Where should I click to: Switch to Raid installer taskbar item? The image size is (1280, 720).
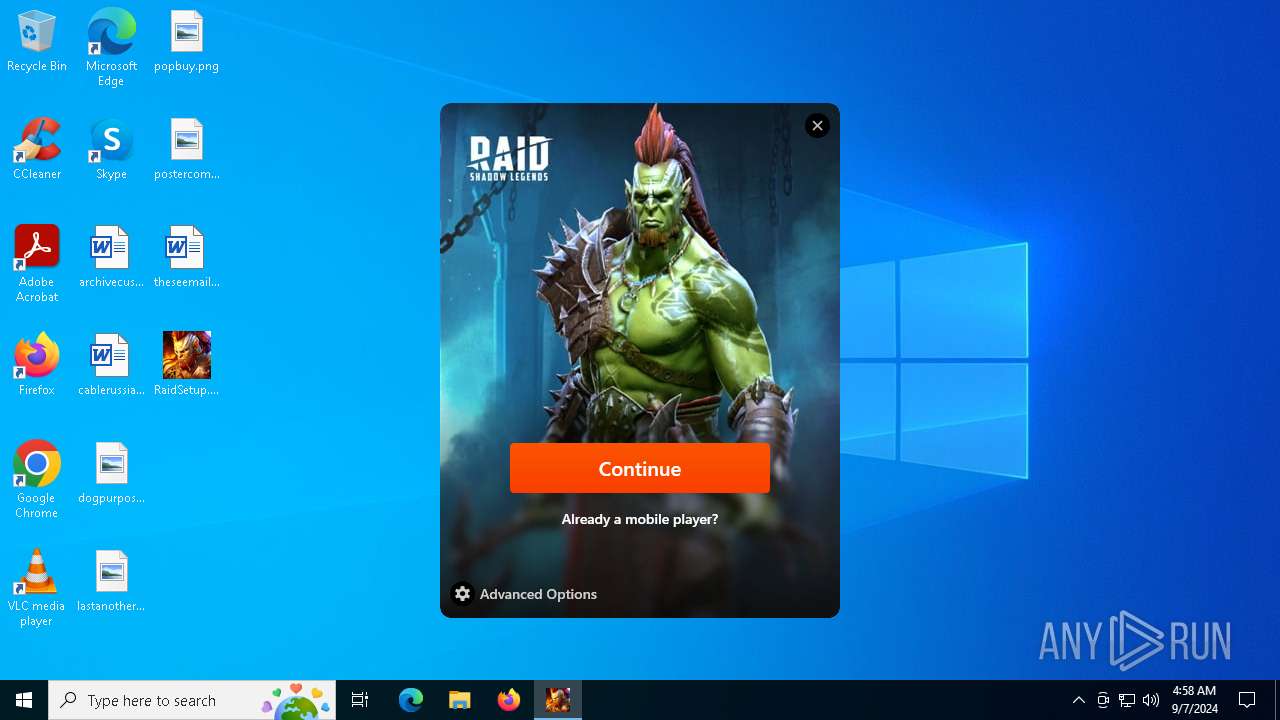558,700
